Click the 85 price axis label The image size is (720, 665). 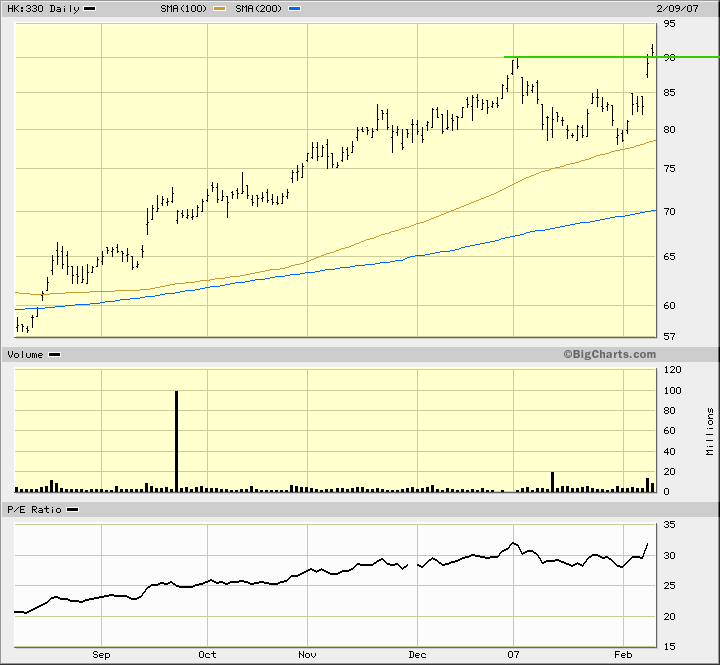669,92
